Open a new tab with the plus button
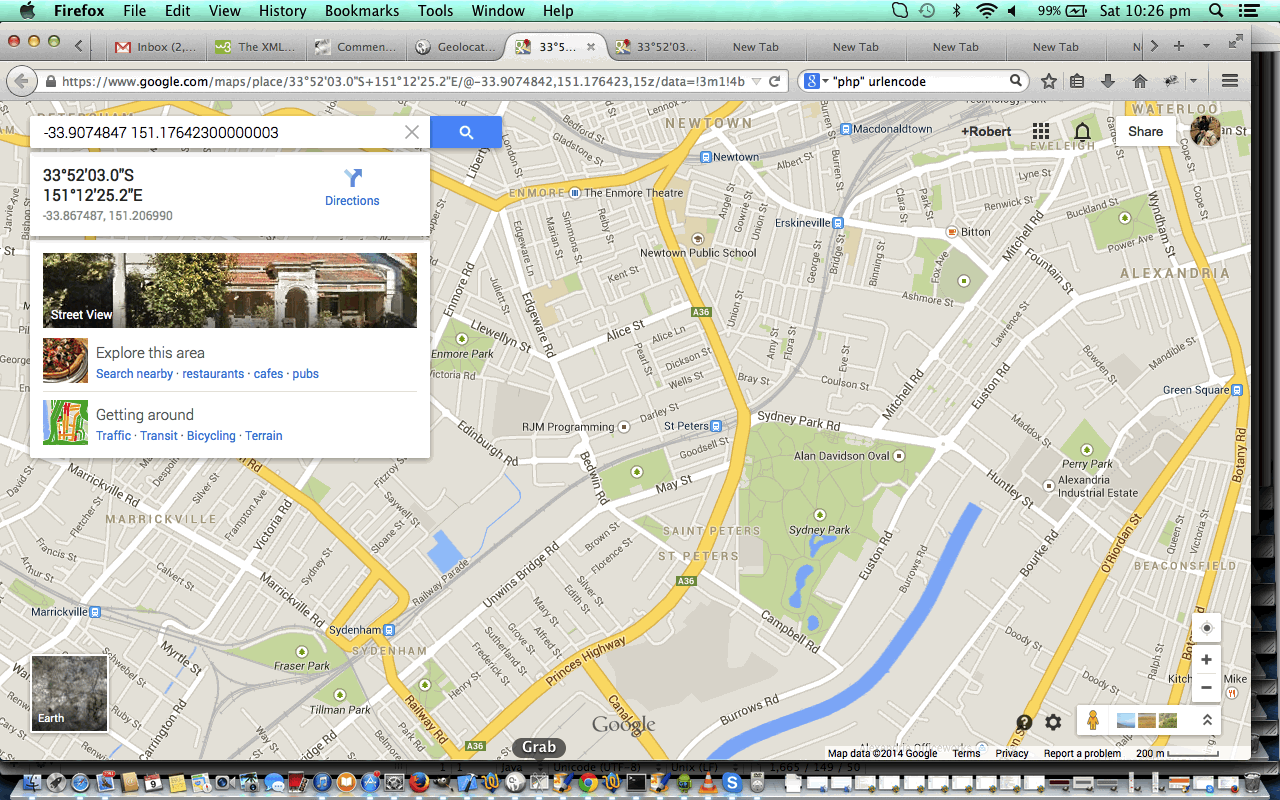1280x800 pixels. tap(1179, 46)
